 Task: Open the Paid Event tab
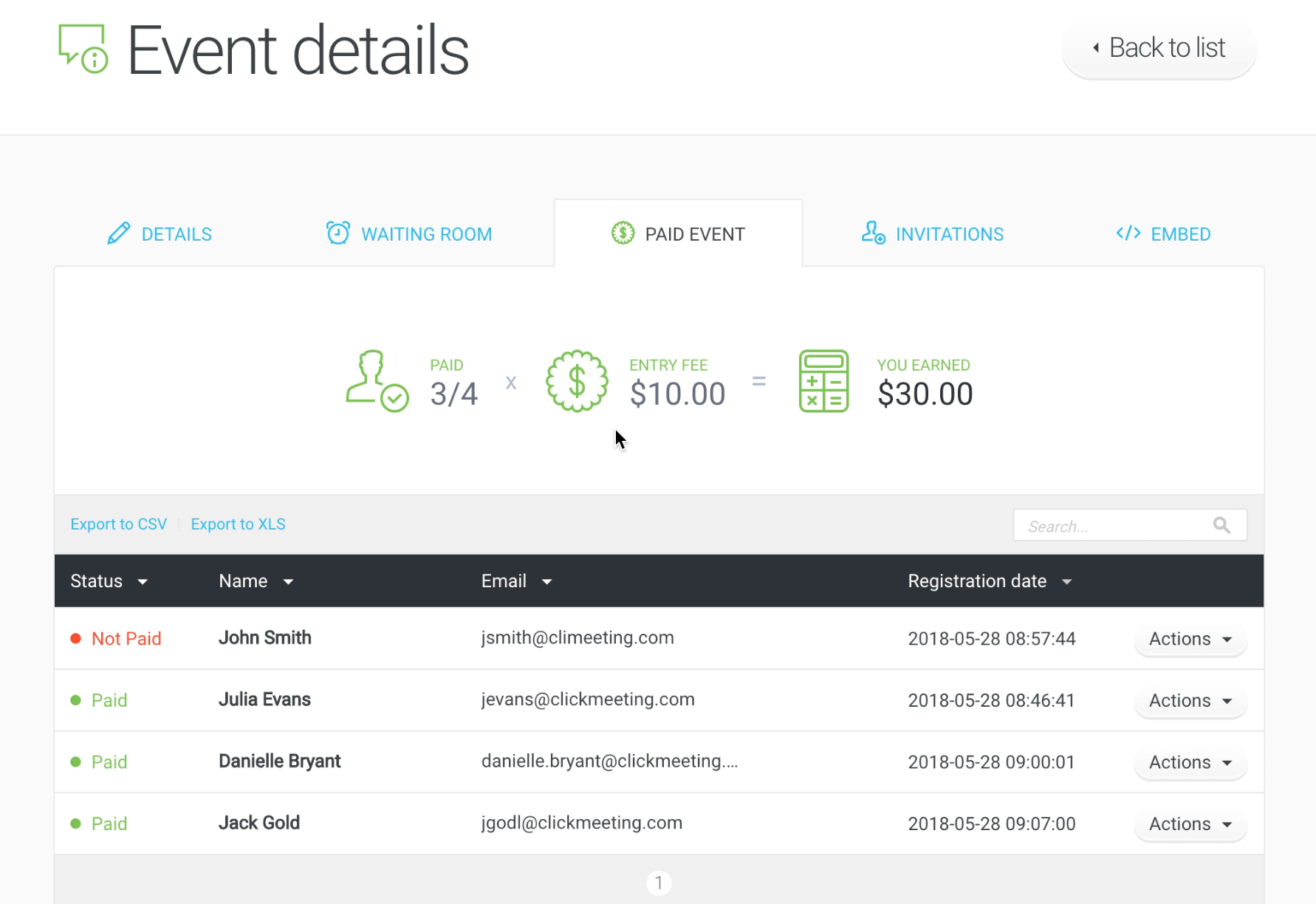pos(678,234)
